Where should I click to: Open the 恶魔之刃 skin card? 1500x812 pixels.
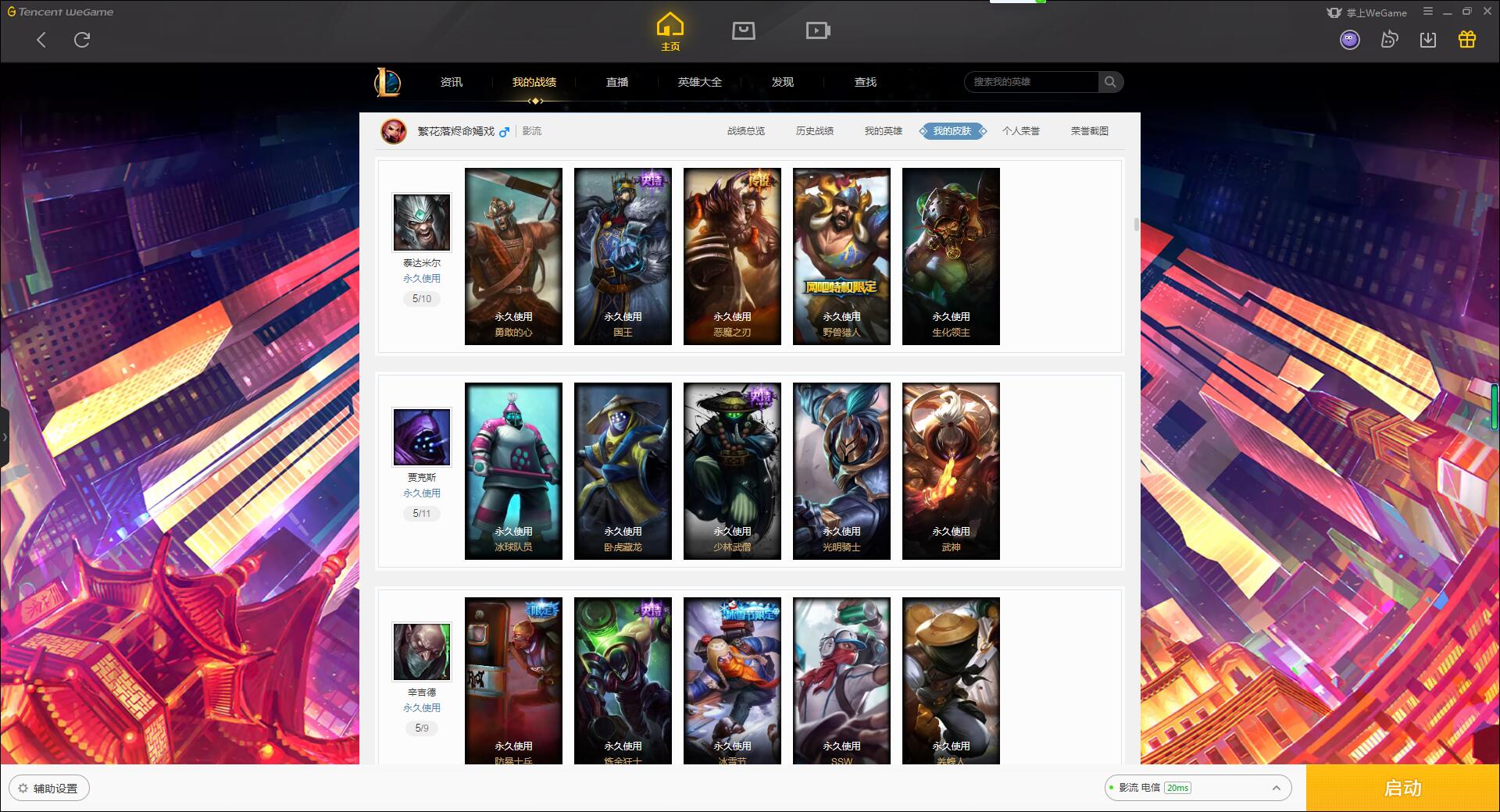point(732,256)
